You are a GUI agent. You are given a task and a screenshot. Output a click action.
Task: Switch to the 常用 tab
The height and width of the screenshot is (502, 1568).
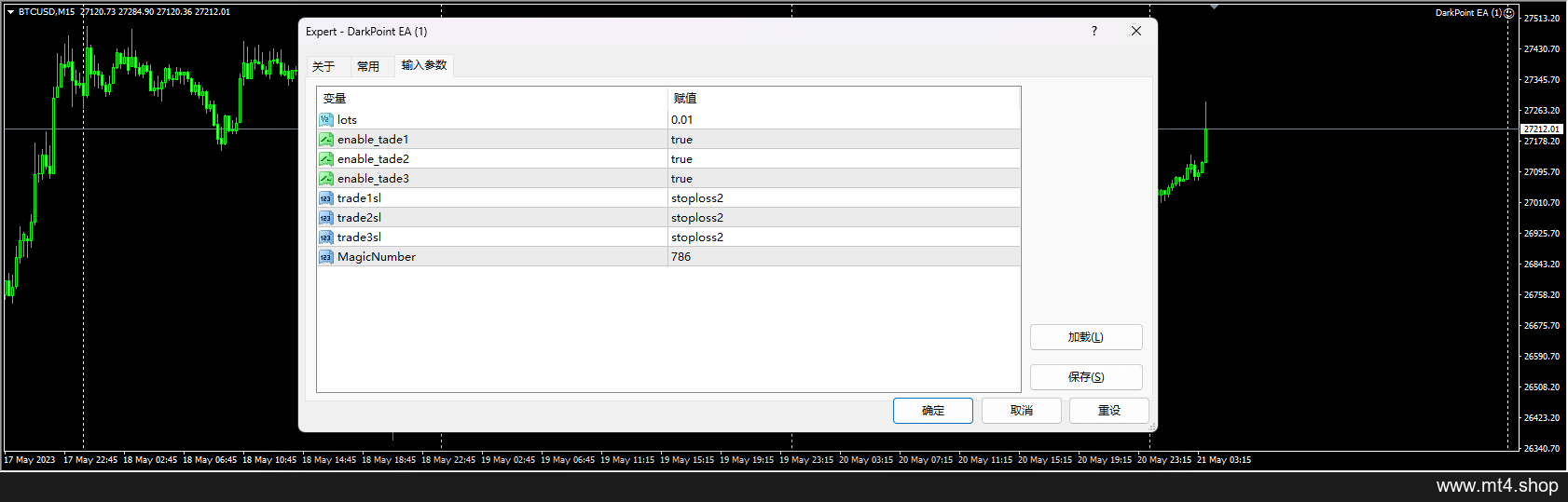click(x=368, y=66)
